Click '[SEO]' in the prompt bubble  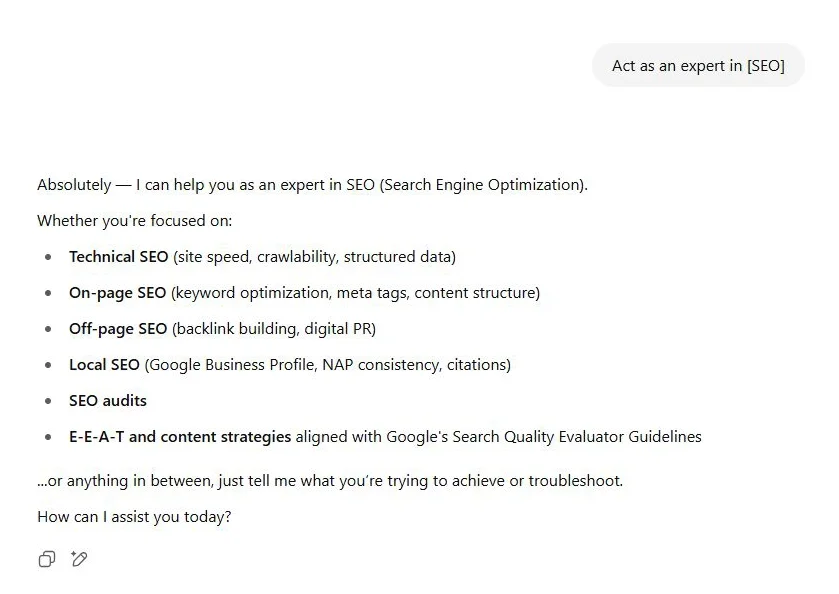[766, 66]
